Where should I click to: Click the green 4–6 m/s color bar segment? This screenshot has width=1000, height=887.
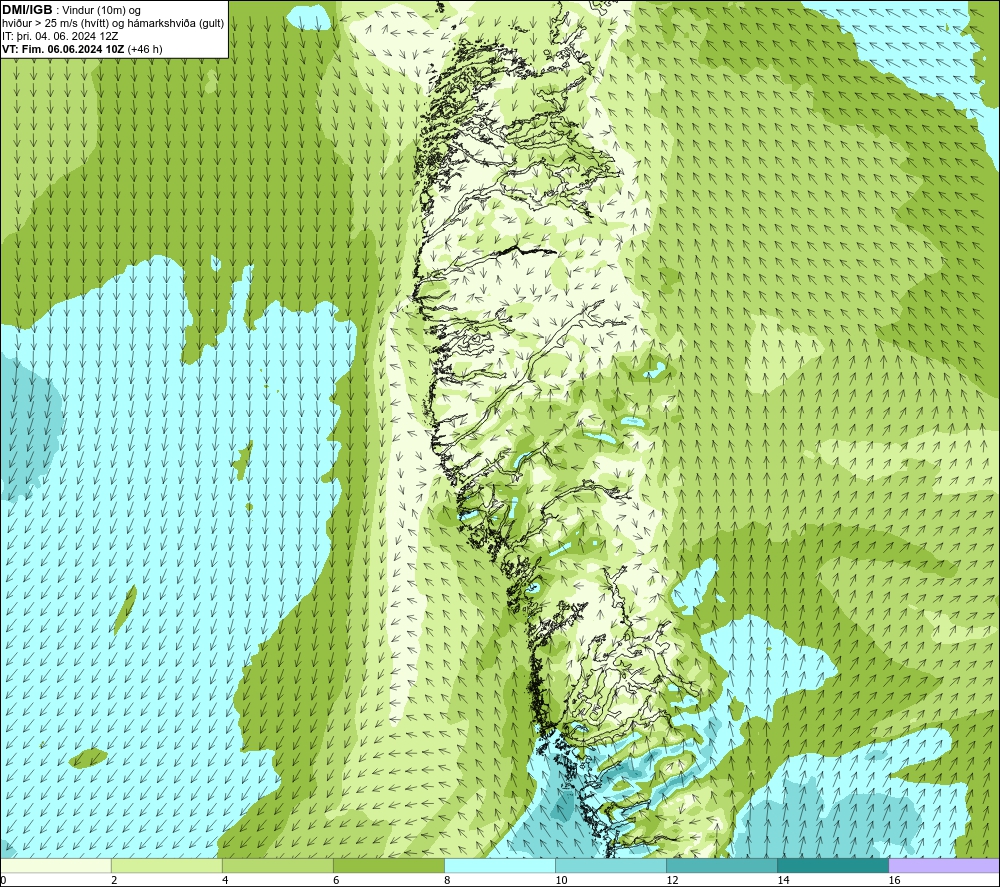coord(277,866)
